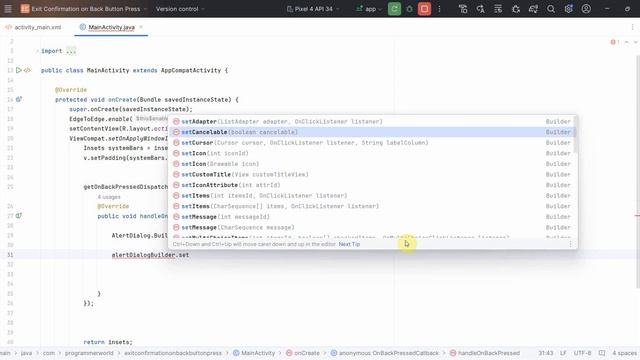Click 'exitconfirmationonbackbuttonpress' breadcrumb

click(x=173, y=353)
